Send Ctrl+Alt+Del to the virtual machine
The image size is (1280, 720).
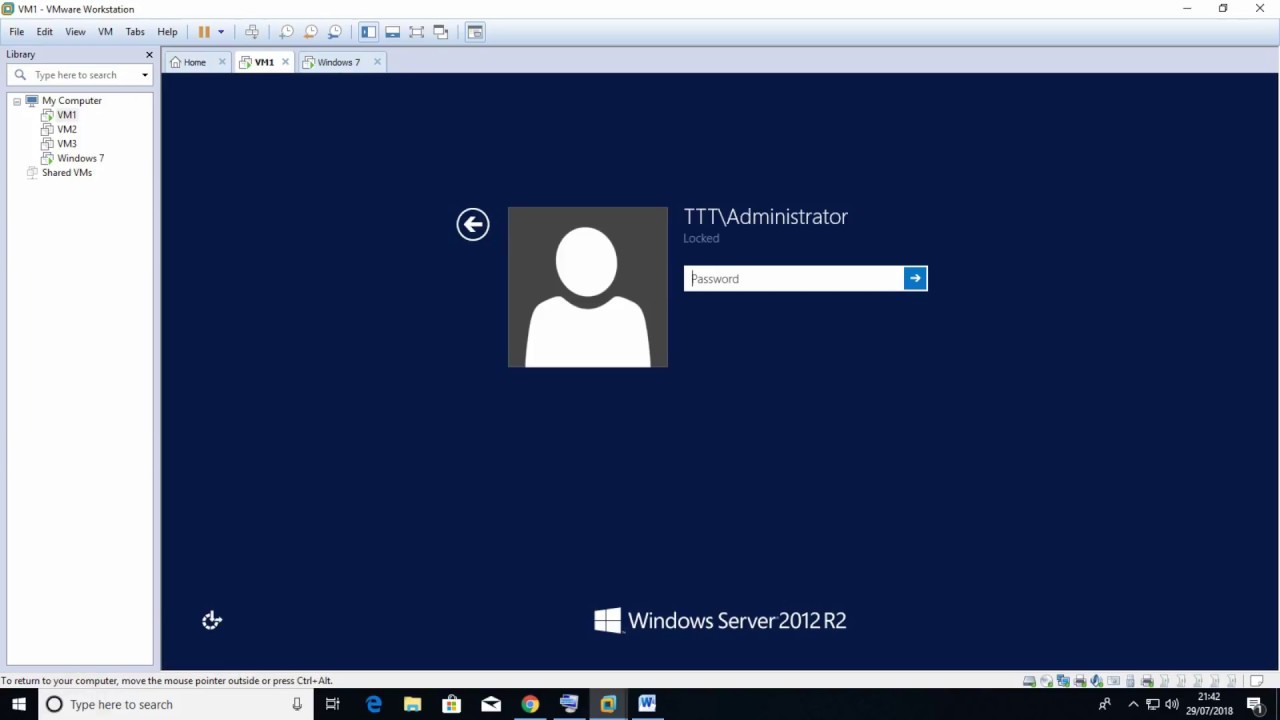coord(252,32)
